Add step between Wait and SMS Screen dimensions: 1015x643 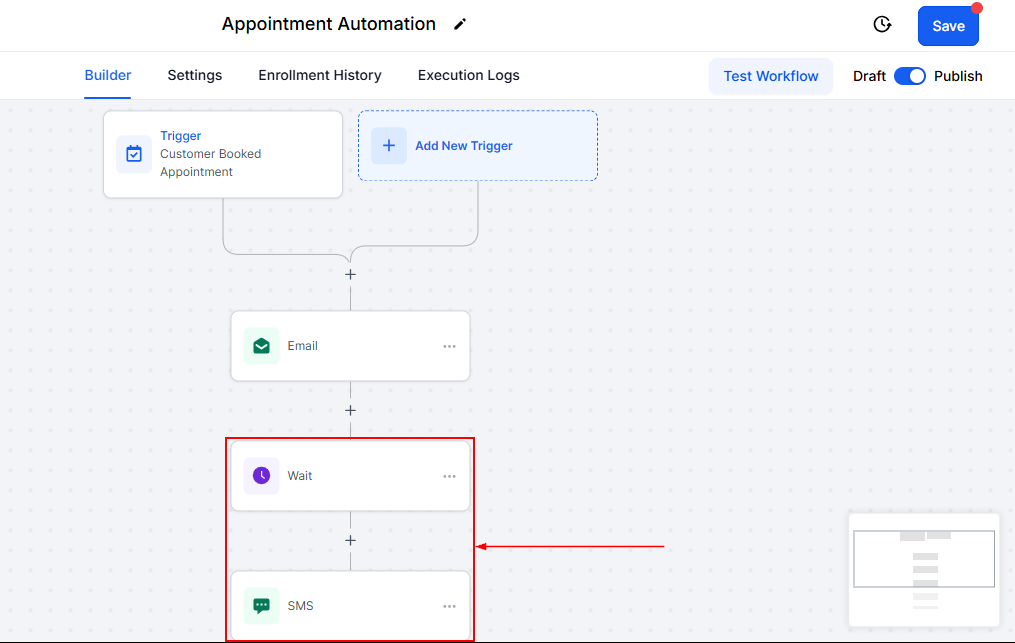tap(350, 540)
